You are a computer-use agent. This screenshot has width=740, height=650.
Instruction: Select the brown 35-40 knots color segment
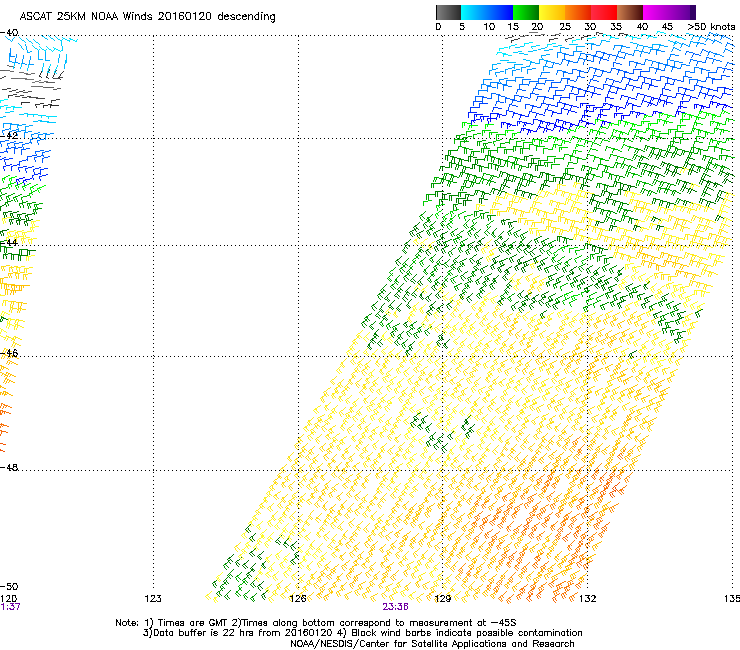coord(630,12)
